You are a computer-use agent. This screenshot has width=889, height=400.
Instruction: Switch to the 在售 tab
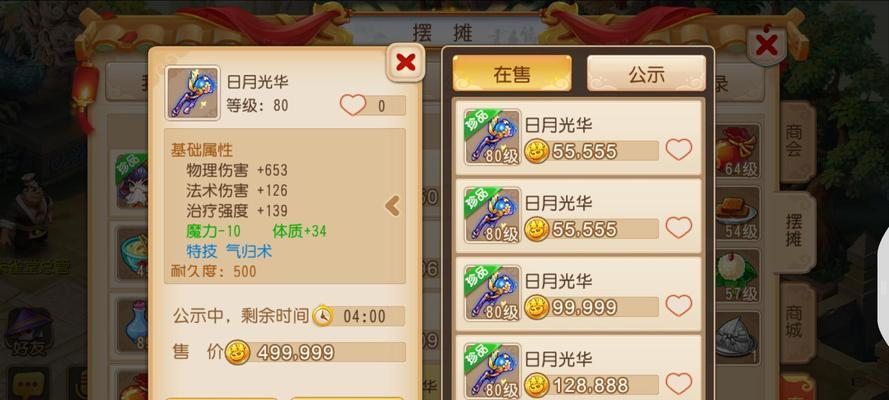point(511,74)
